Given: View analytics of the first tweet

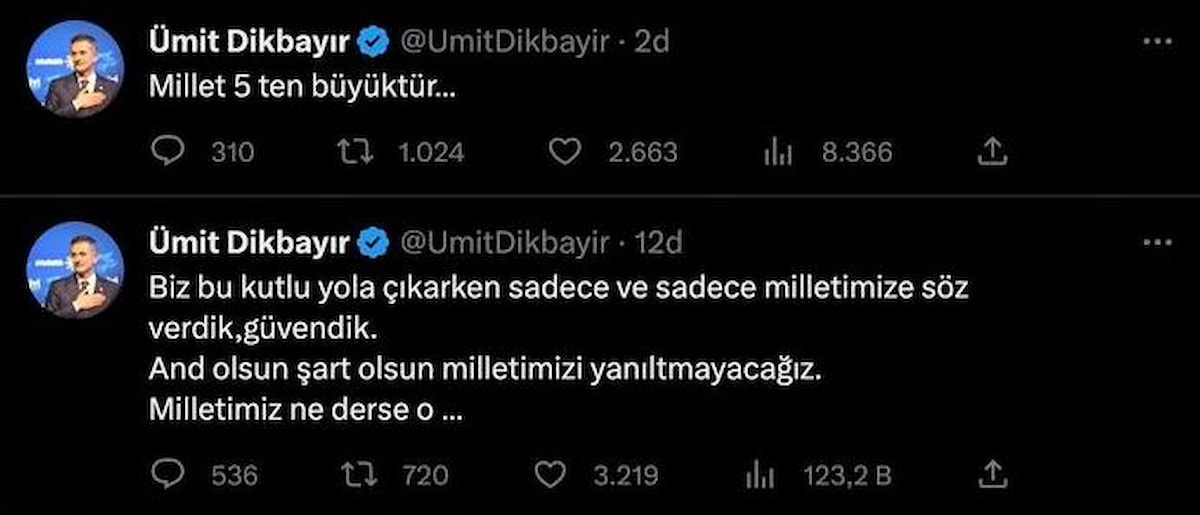Looking at the screenshot, I should 777,152.
